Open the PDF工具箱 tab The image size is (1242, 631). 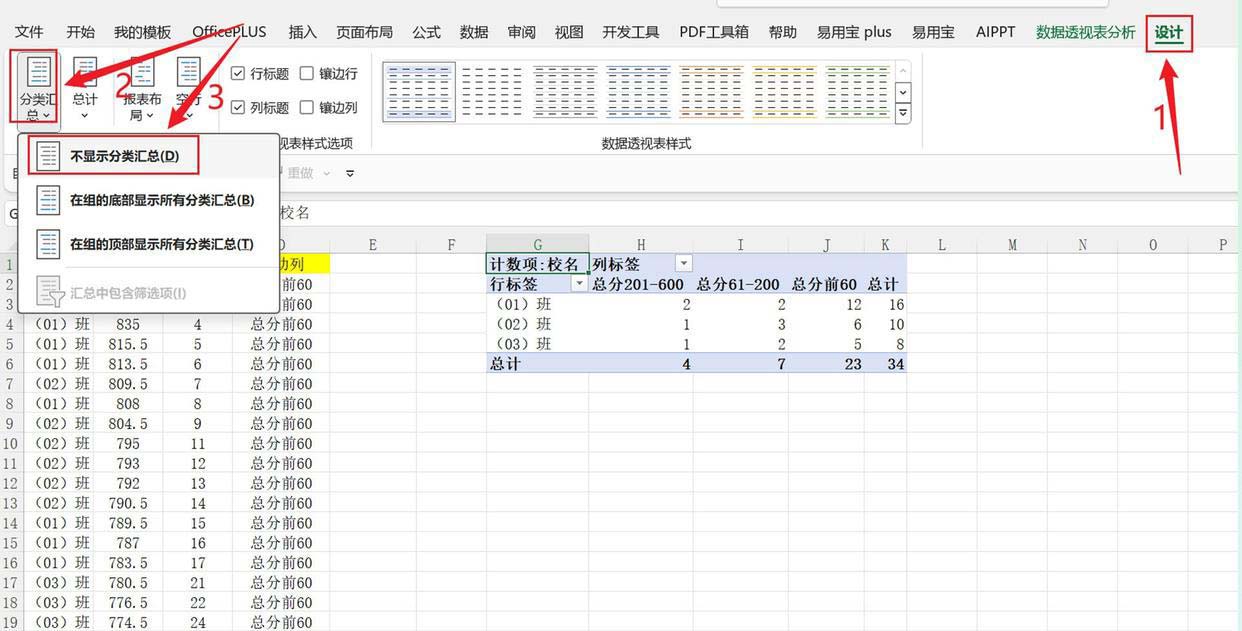(714, 32)
